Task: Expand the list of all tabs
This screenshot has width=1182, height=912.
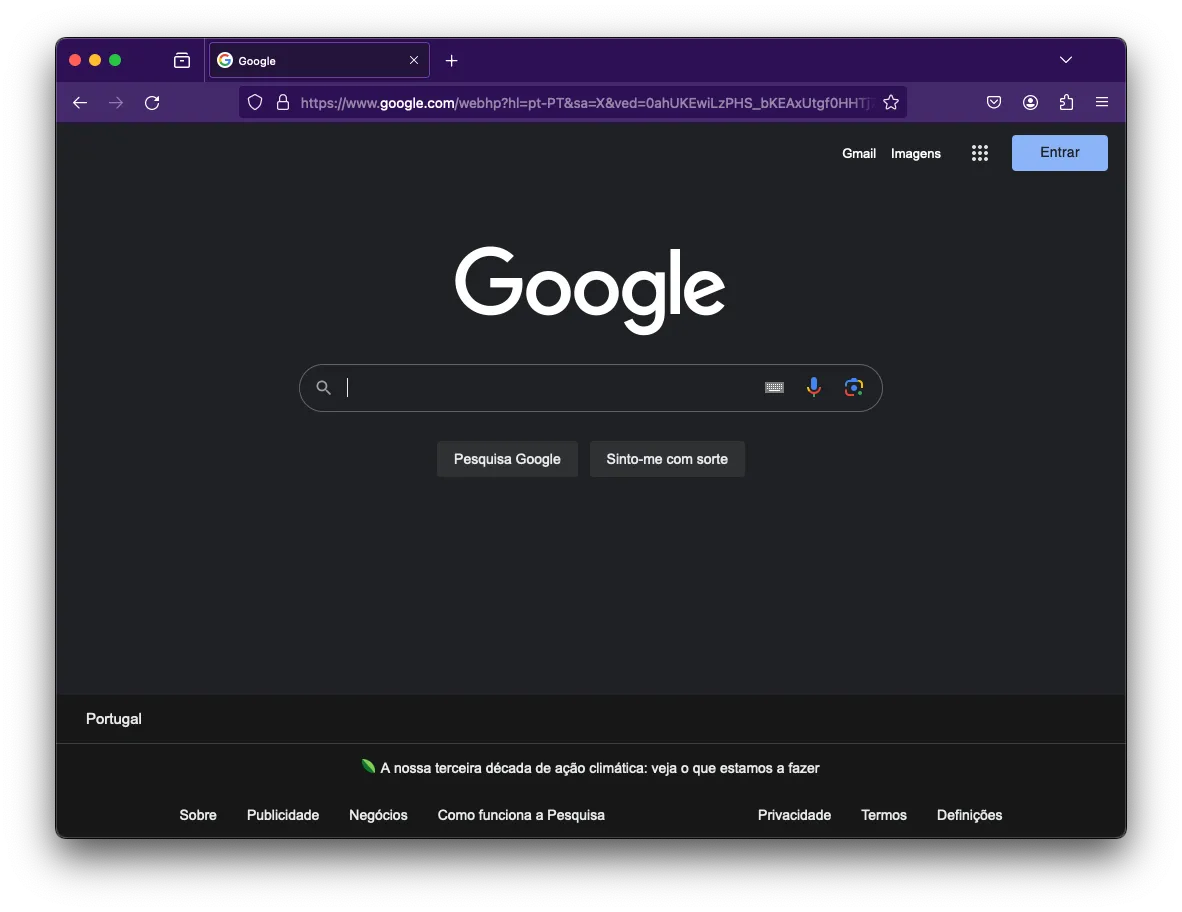Action: pyautogui.click(x=1065, y=60)
